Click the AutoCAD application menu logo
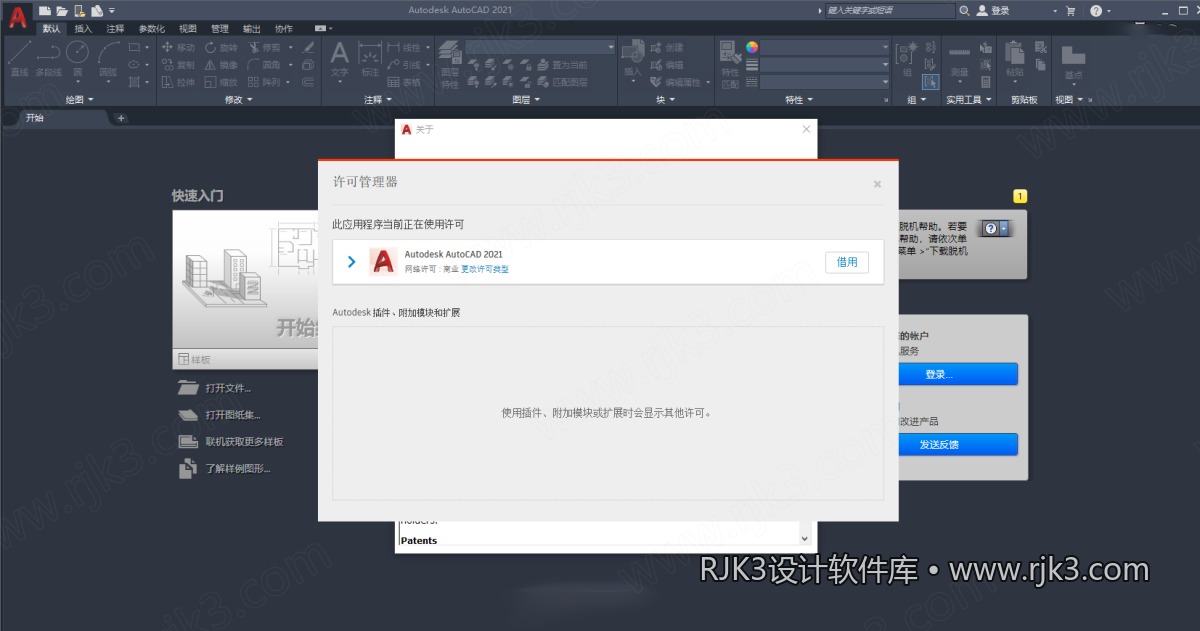Screen dimensions: 1200x631 (17, 17)
